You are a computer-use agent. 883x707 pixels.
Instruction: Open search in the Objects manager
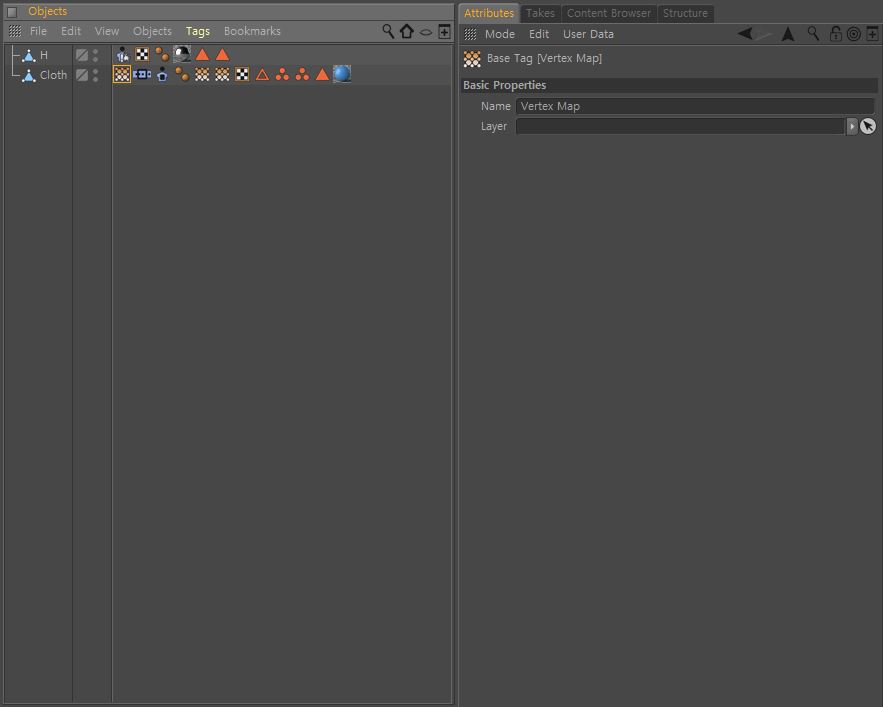pos(388,31)
